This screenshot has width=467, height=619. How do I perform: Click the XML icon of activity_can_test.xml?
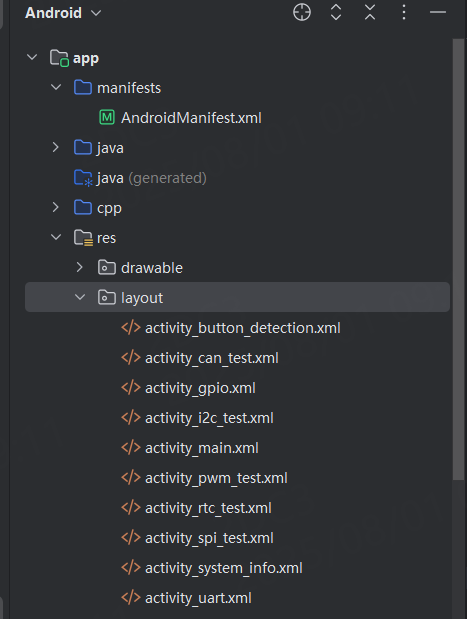coord(131,357)
